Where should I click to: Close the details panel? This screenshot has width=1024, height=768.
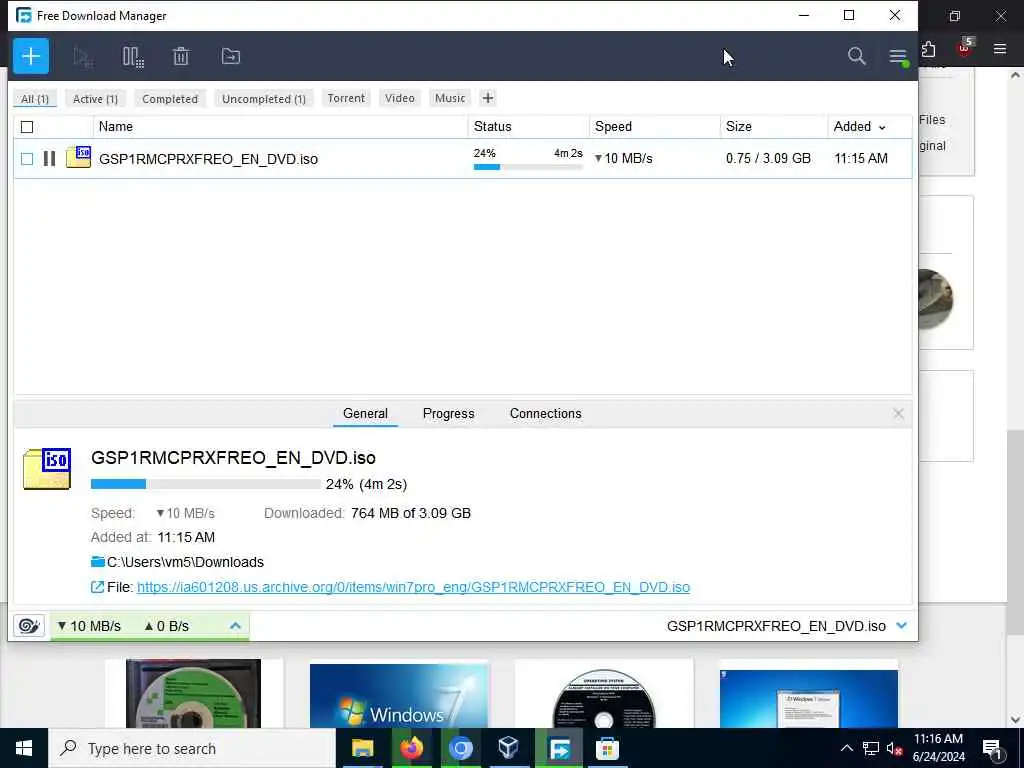tap(898, 413)
